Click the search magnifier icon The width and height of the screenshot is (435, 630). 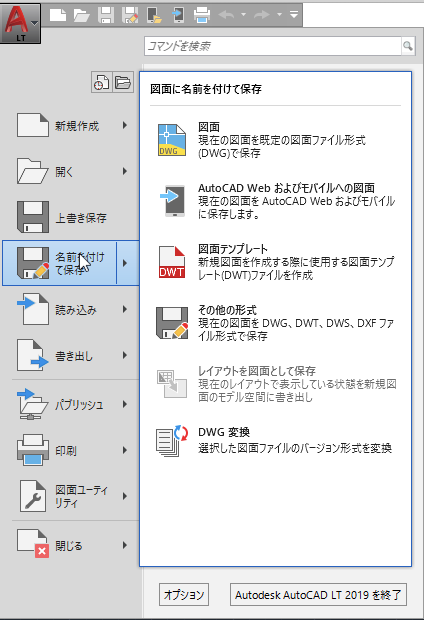tap(408, 46)
